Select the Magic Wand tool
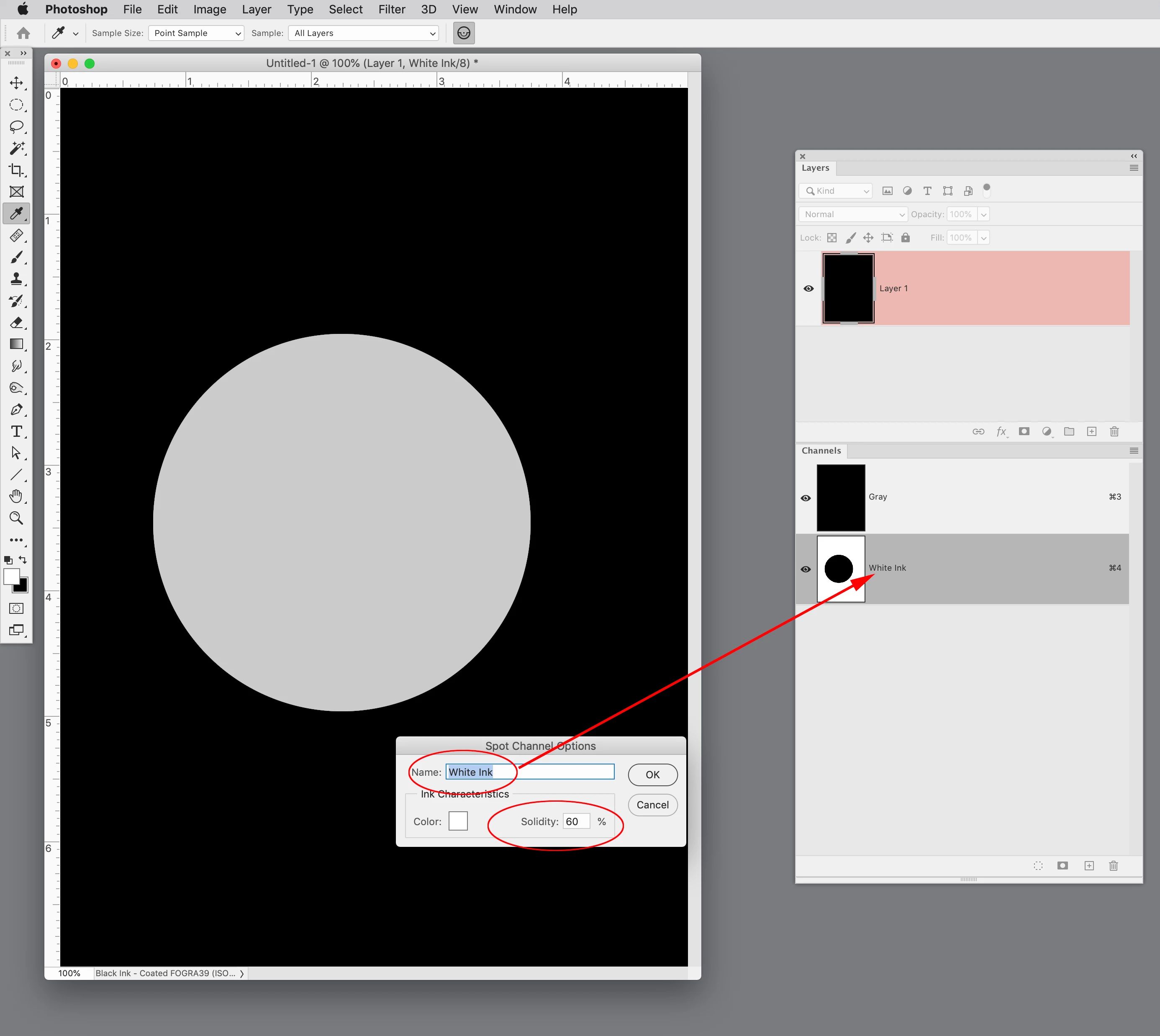 [16, 149]
